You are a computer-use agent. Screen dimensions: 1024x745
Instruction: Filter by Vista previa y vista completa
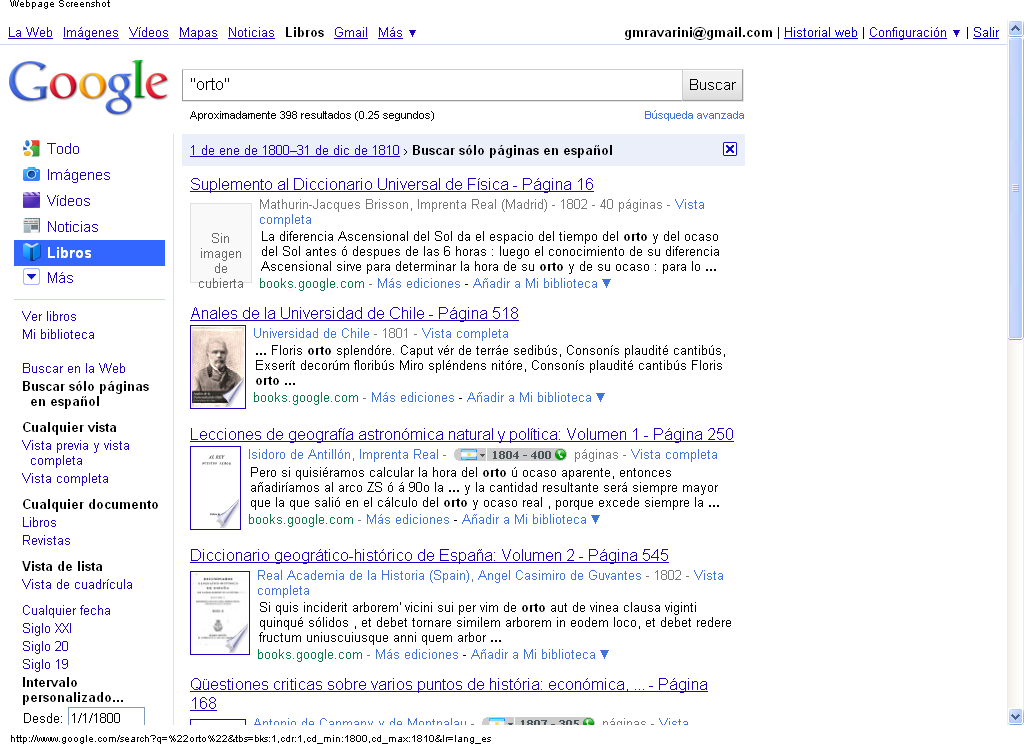click(76, 452)
